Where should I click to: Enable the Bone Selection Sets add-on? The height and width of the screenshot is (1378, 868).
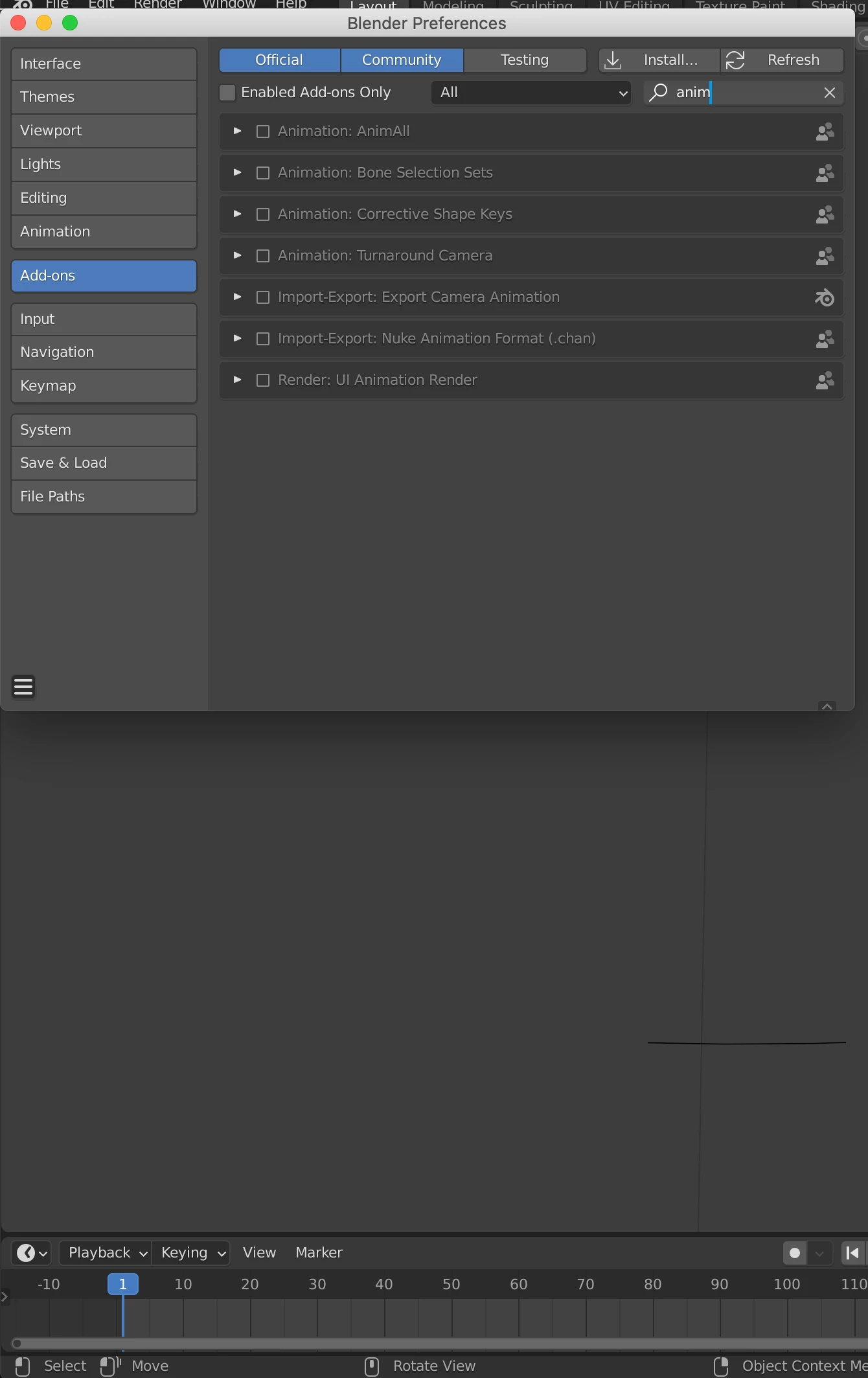point(263,173)
